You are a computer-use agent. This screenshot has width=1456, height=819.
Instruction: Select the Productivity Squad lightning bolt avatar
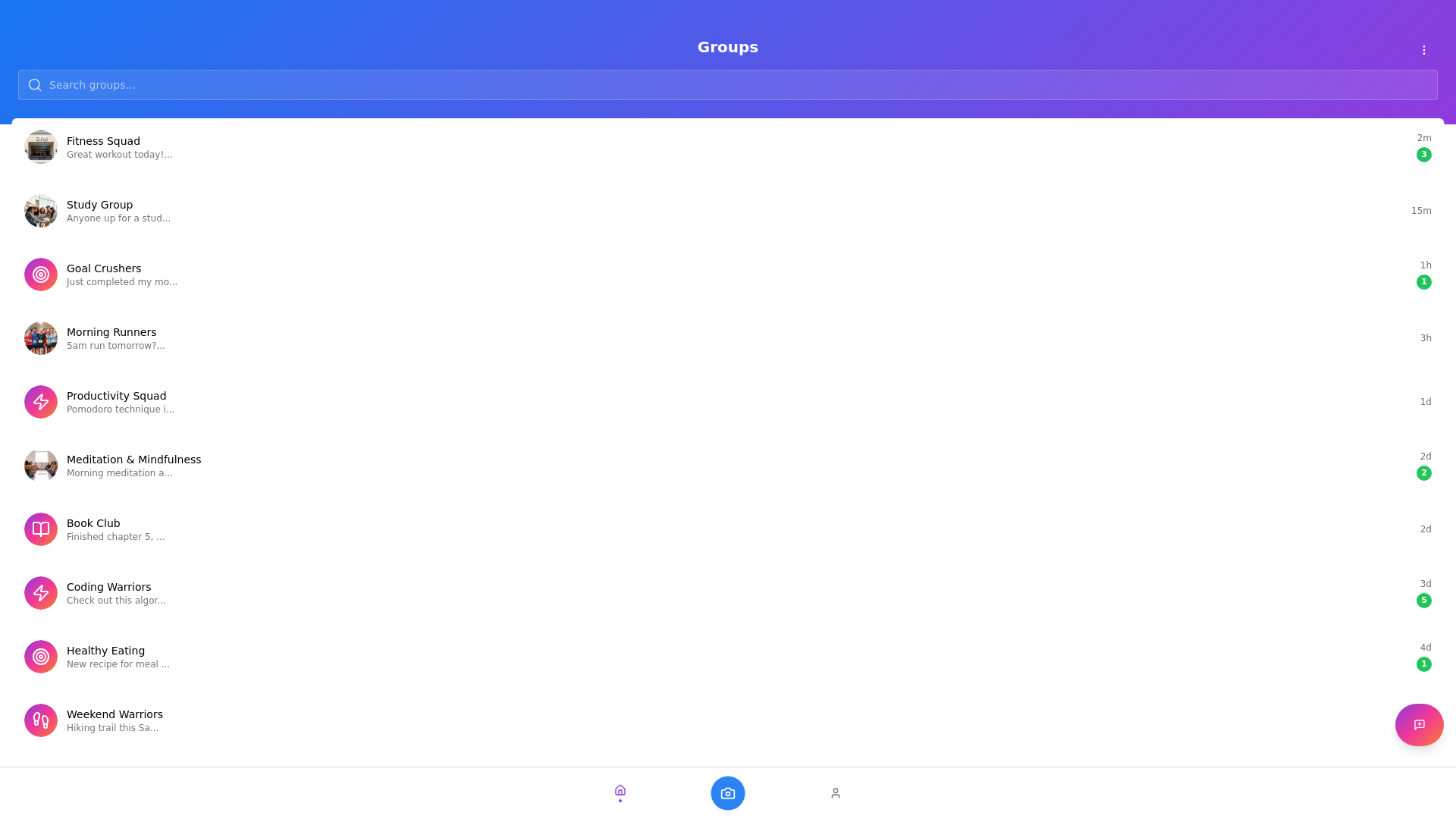(40, 402)
